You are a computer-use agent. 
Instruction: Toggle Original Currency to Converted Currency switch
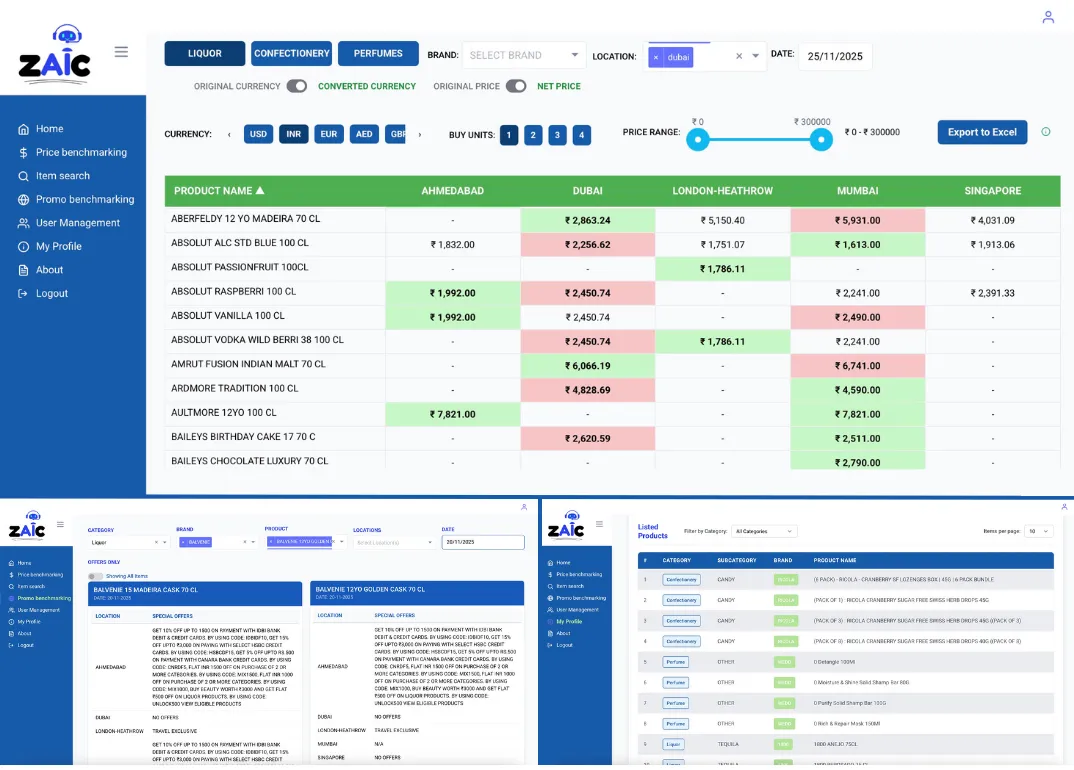tap(297, 86)
